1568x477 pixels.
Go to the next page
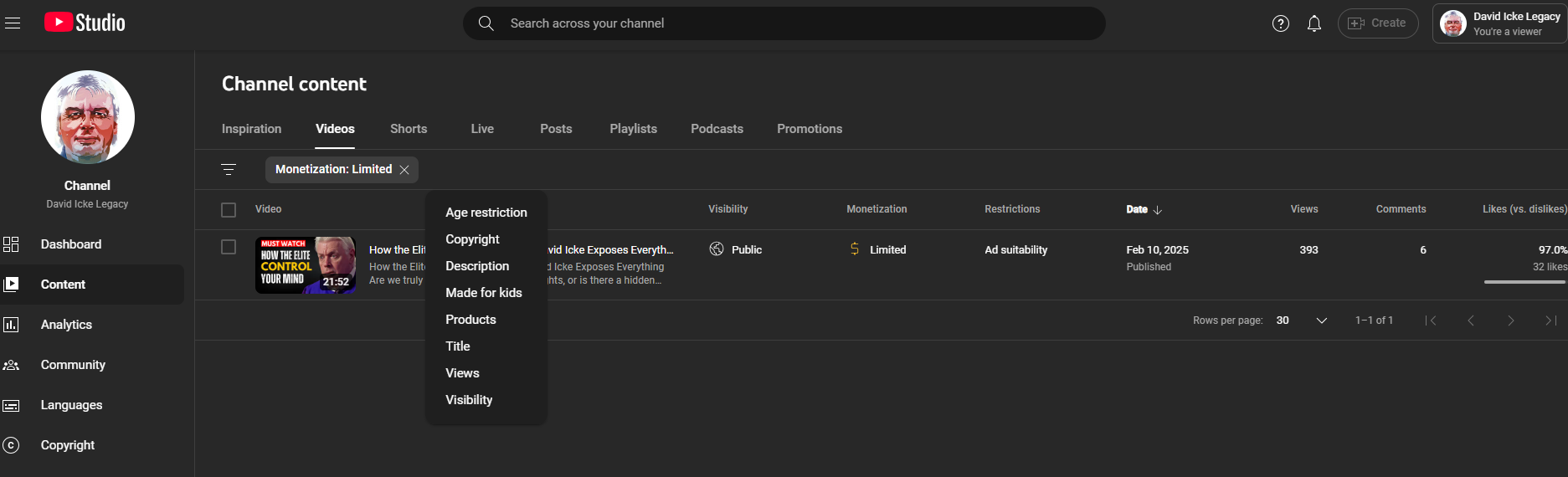tap(1511, 321)
